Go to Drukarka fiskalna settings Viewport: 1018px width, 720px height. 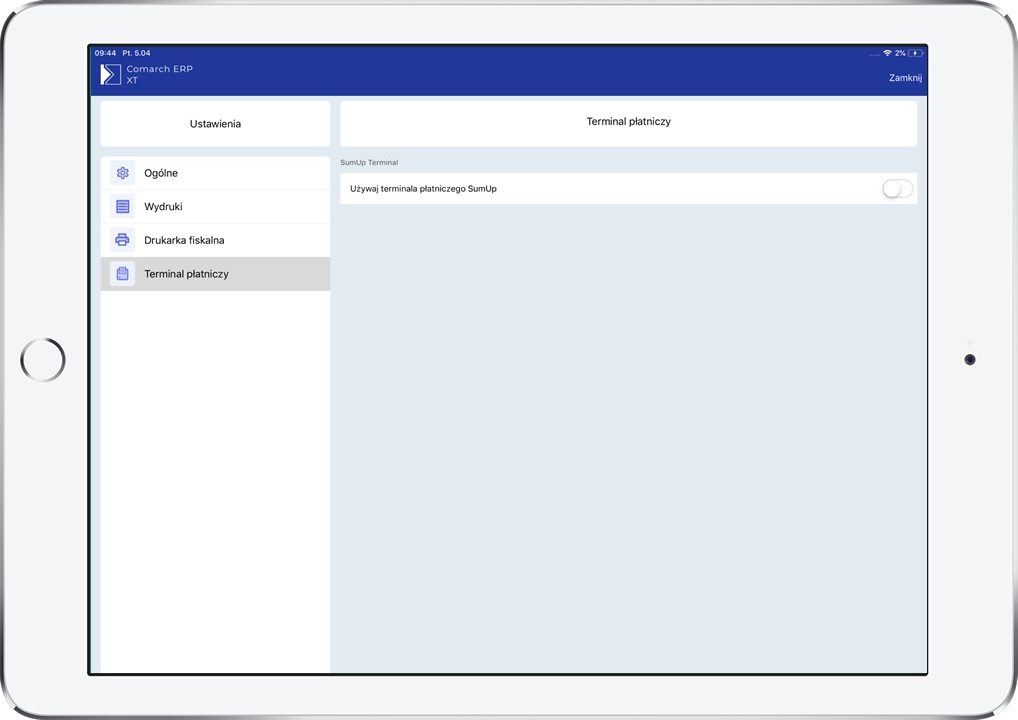[184, 240]
